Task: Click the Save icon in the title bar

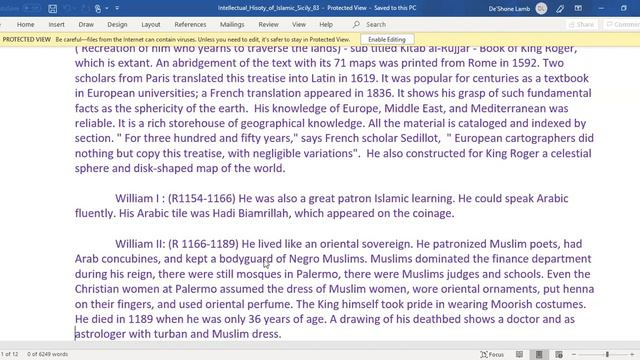Action: pos(52,8)
